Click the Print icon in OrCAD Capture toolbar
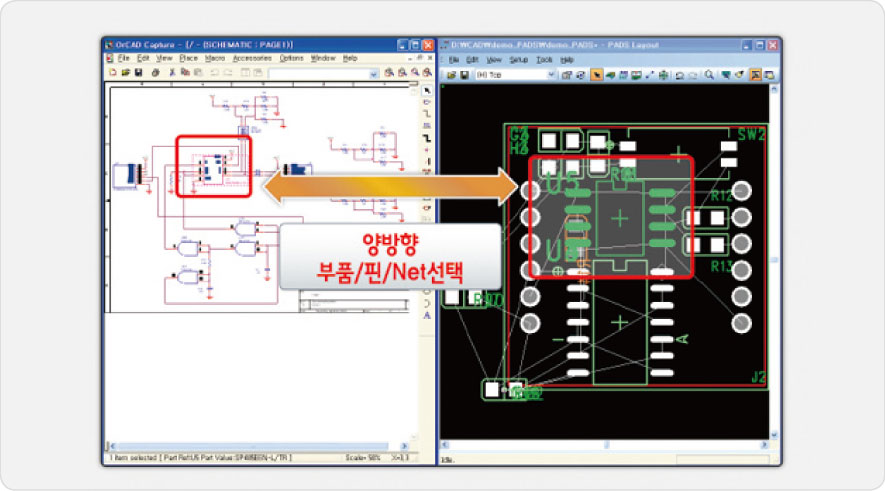This screenshot has height=491, width=885. coord(154,74)
